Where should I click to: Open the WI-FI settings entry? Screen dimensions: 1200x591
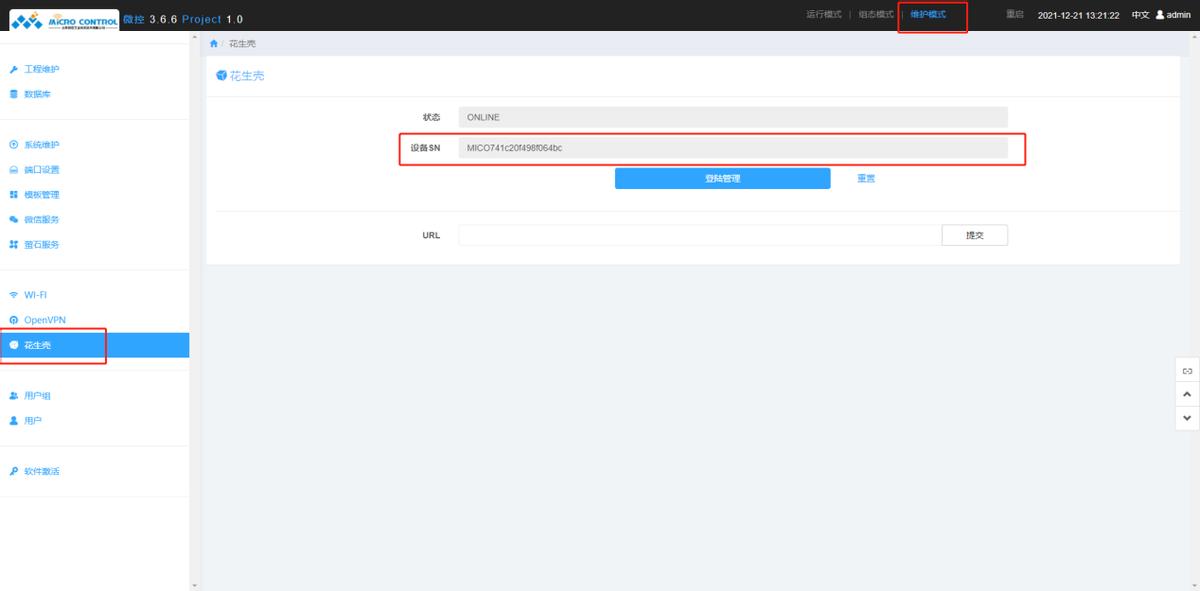pos(35,295)
